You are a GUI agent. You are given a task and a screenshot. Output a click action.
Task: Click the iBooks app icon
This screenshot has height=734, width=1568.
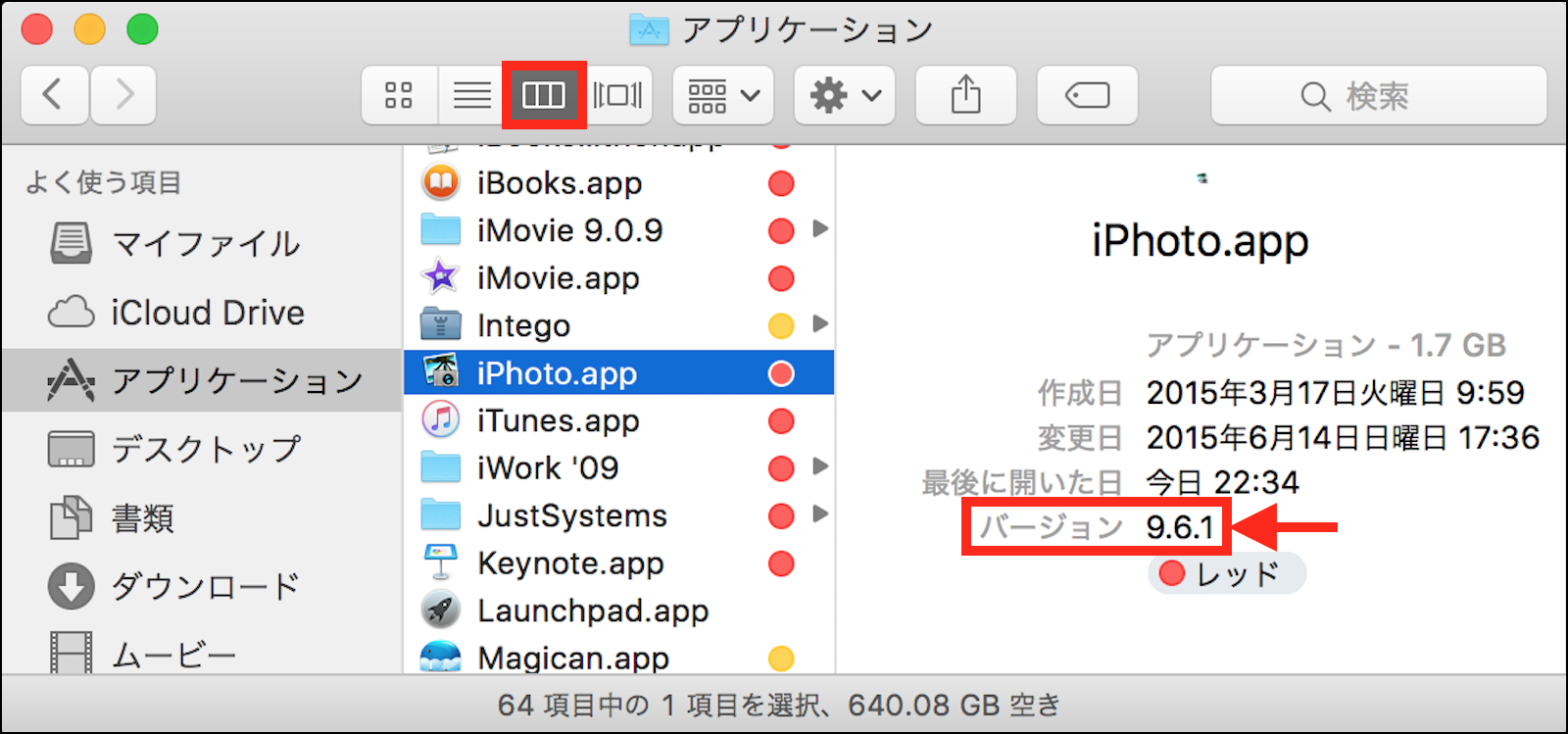point(441,182)
